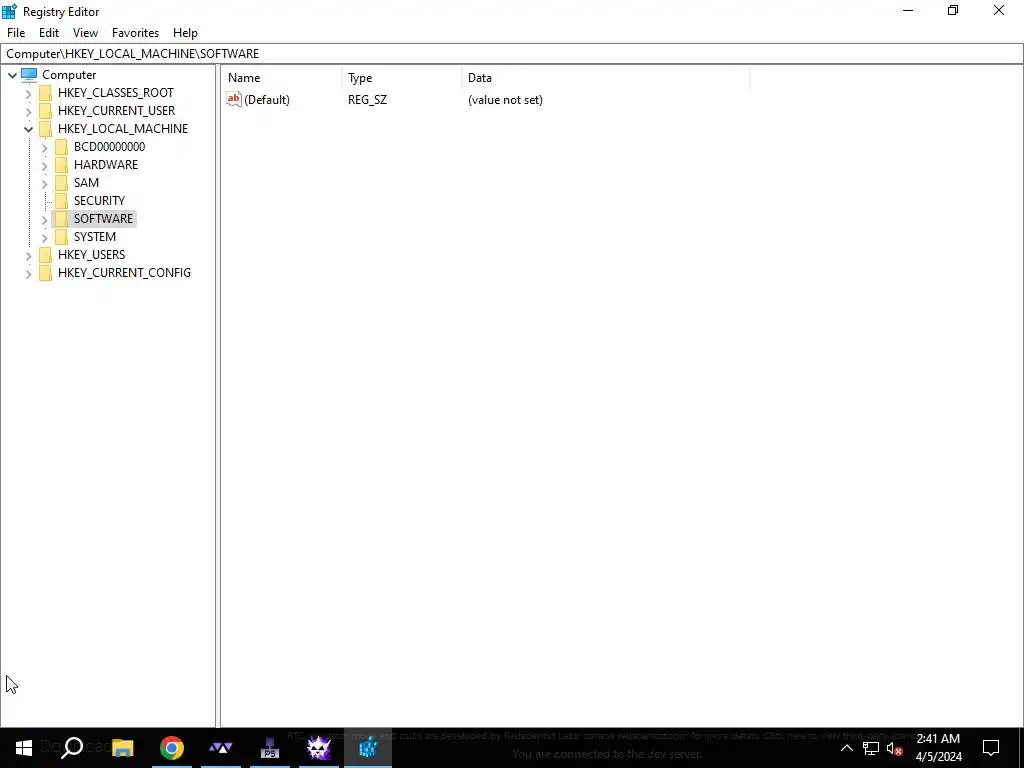
Task: Select the SAM key label
Action: click(86, 182)
